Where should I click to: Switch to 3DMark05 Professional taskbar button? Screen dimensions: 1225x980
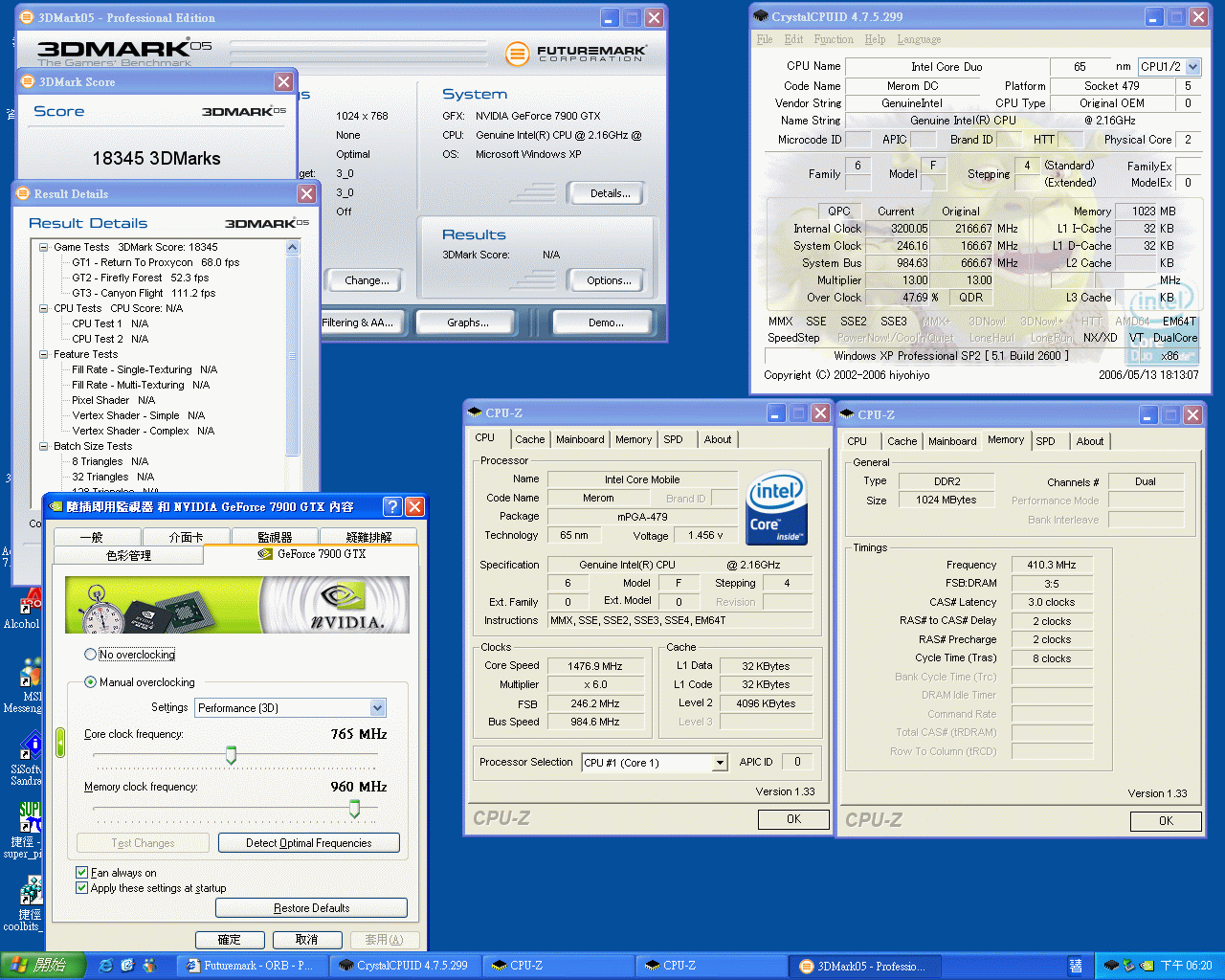click(865, 966)
